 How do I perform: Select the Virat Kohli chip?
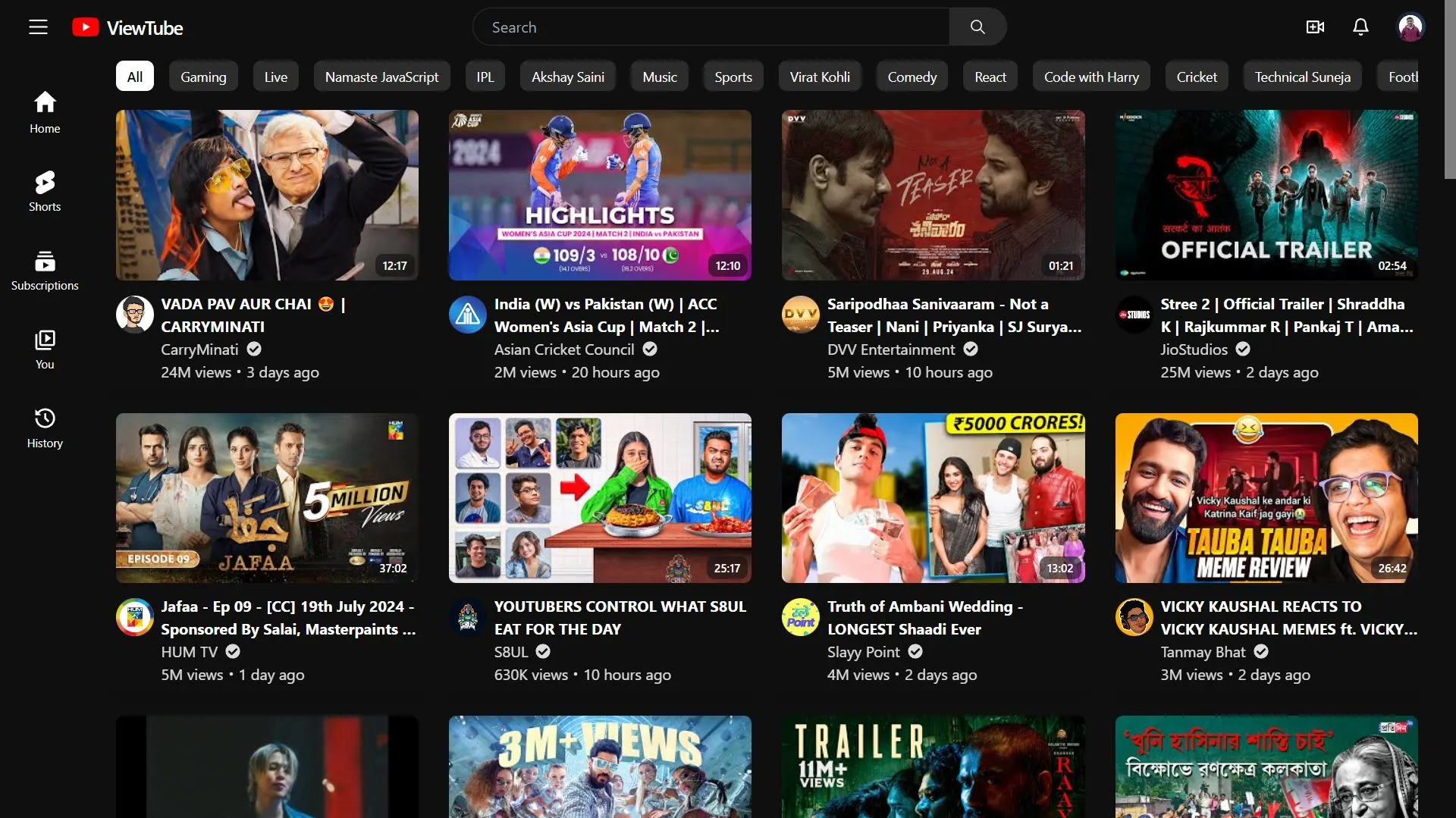coord(820,77)
